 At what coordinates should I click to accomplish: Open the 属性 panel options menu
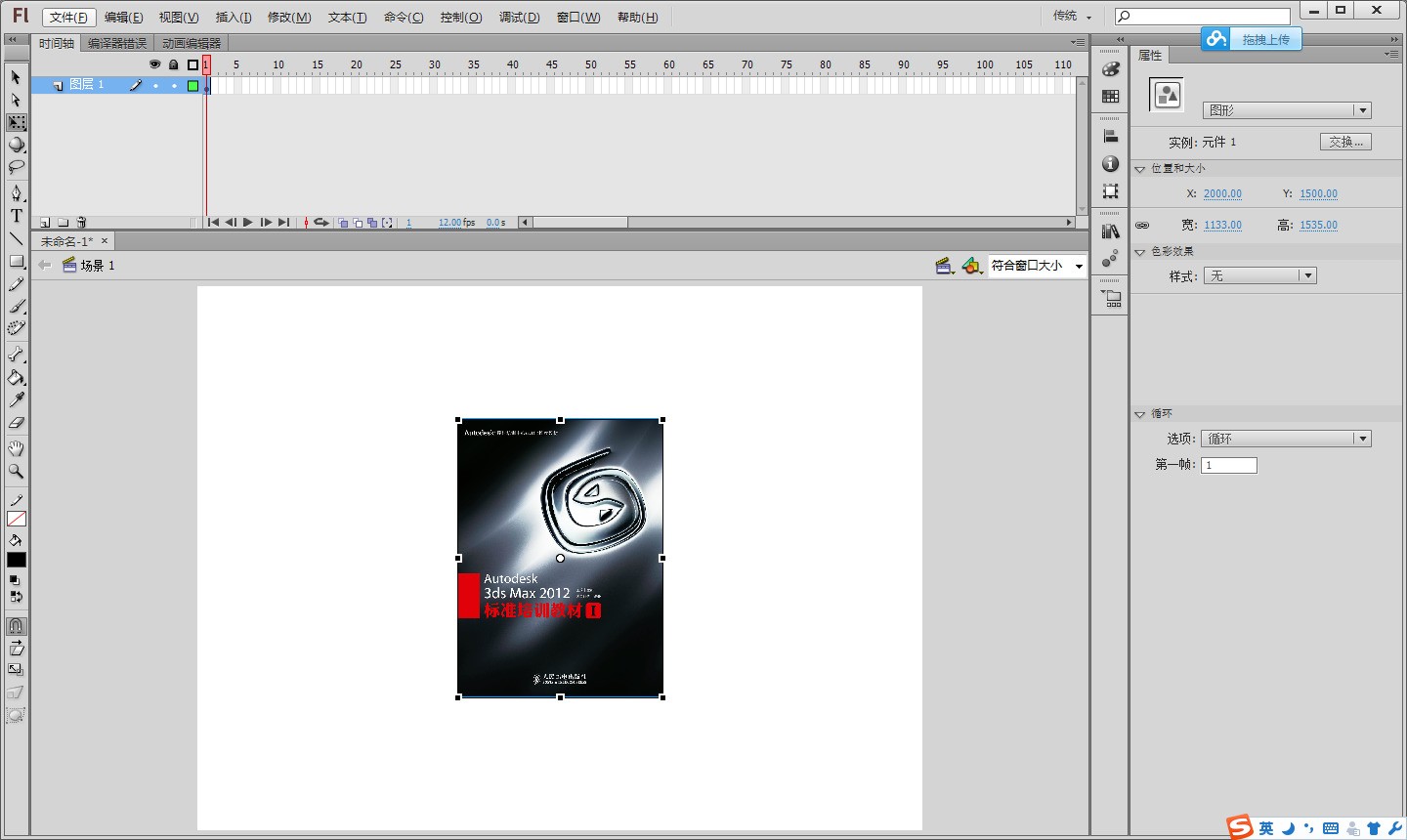pyautogui.click(x=1391, y=55)
